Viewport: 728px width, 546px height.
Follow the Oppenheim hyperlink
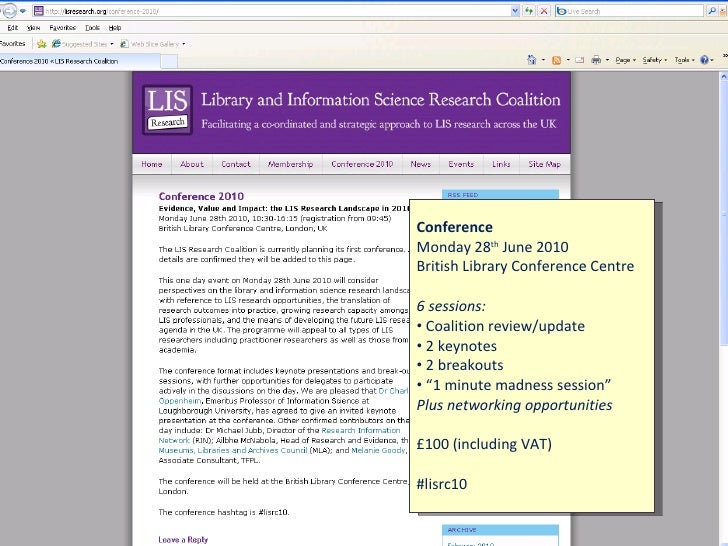click(180, 401)
